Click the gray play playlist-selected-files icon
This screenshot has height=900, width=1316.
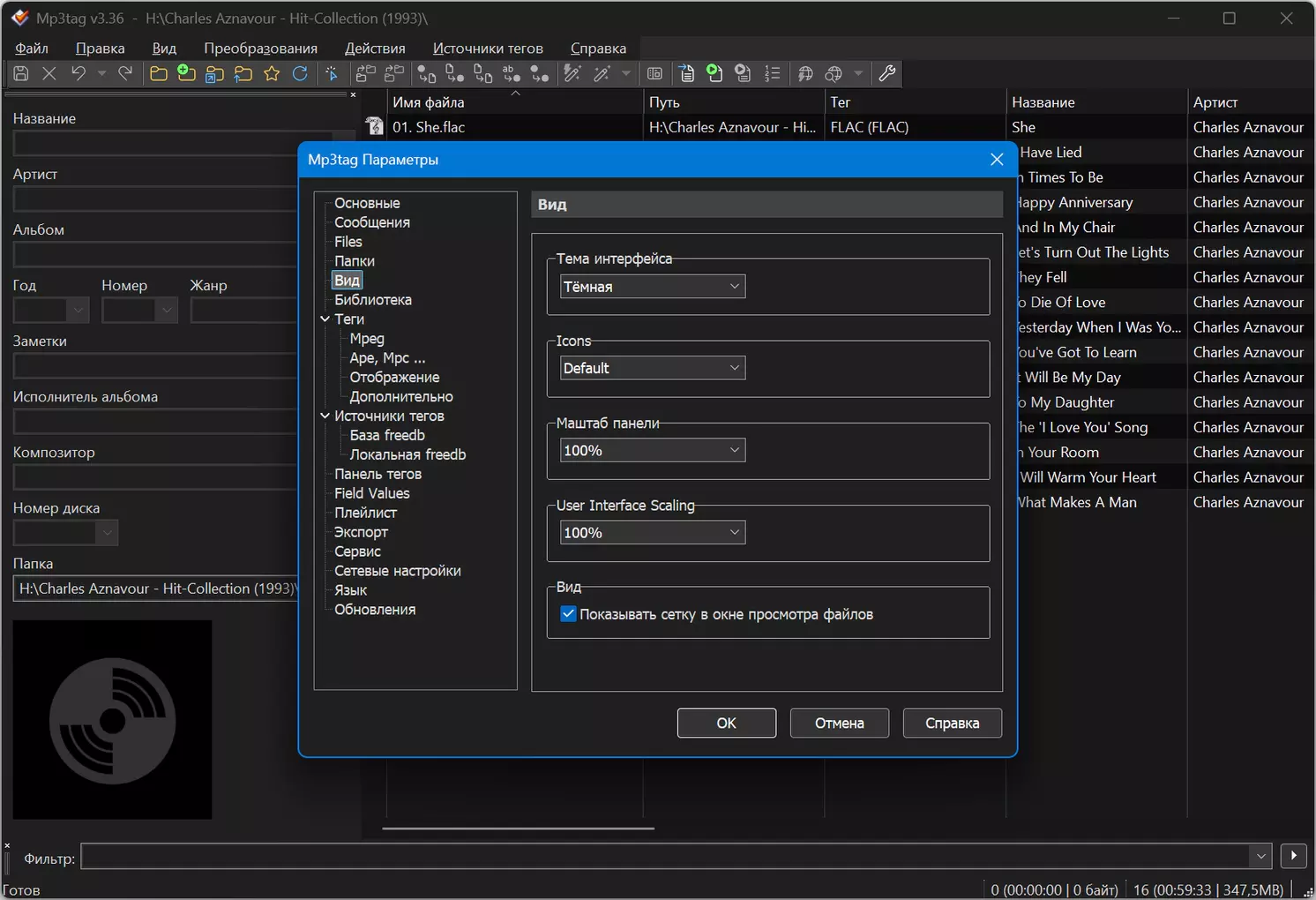point(744,74)
